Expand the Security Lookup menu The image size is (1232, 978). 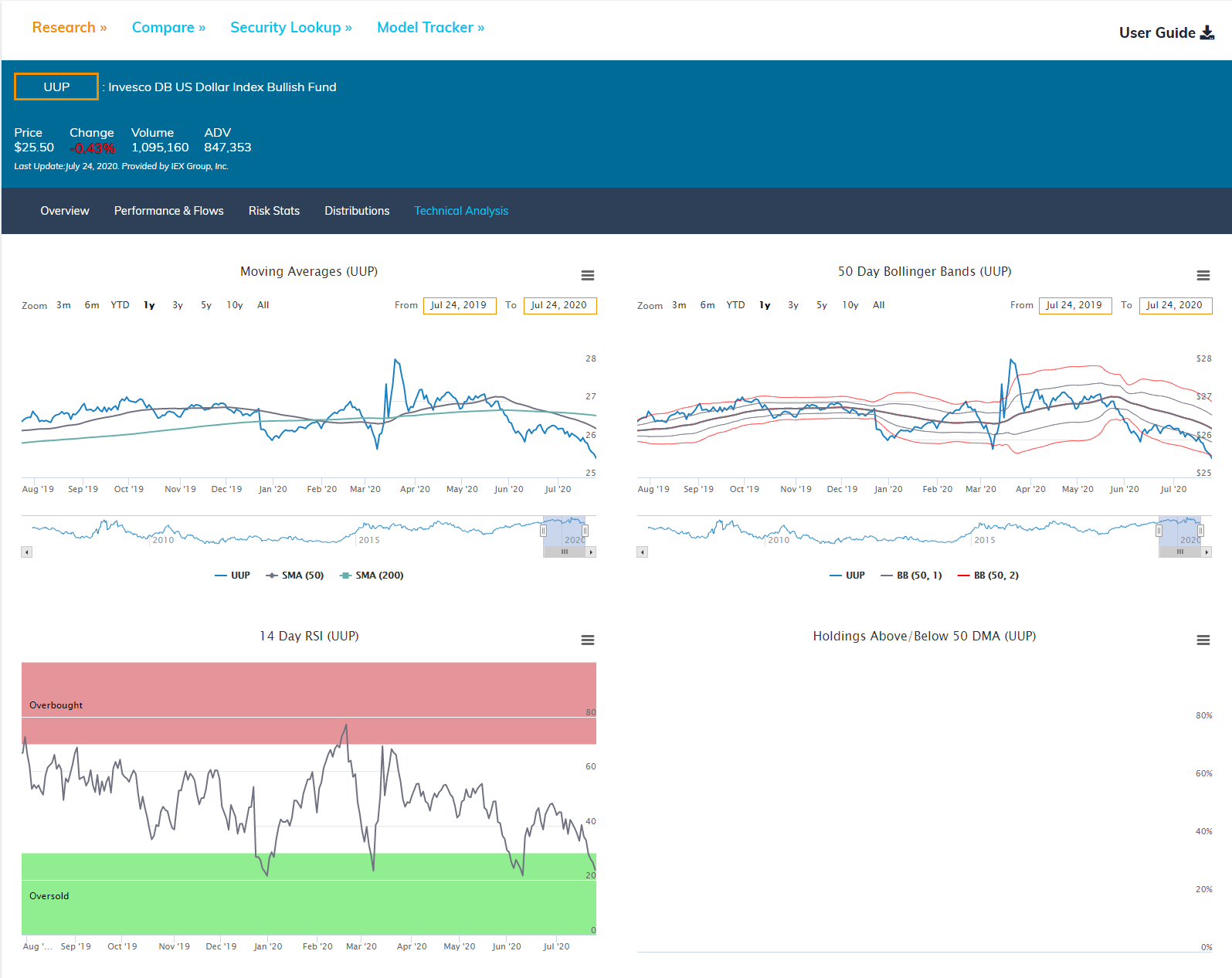click(291, 28)
